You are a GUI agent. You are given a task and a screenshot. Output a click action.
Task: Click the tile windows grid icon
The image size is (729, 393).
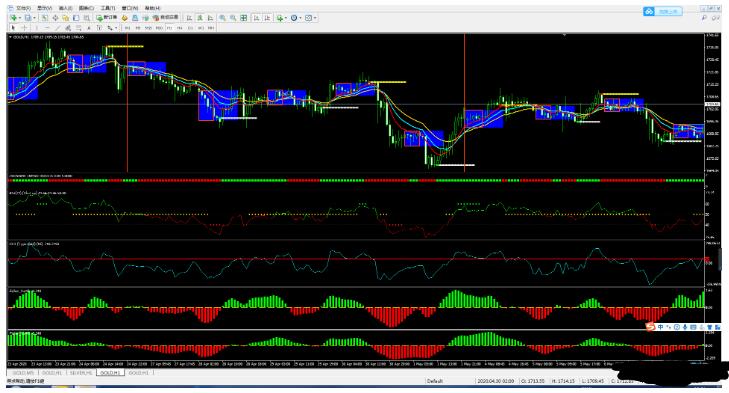(244, 18)
